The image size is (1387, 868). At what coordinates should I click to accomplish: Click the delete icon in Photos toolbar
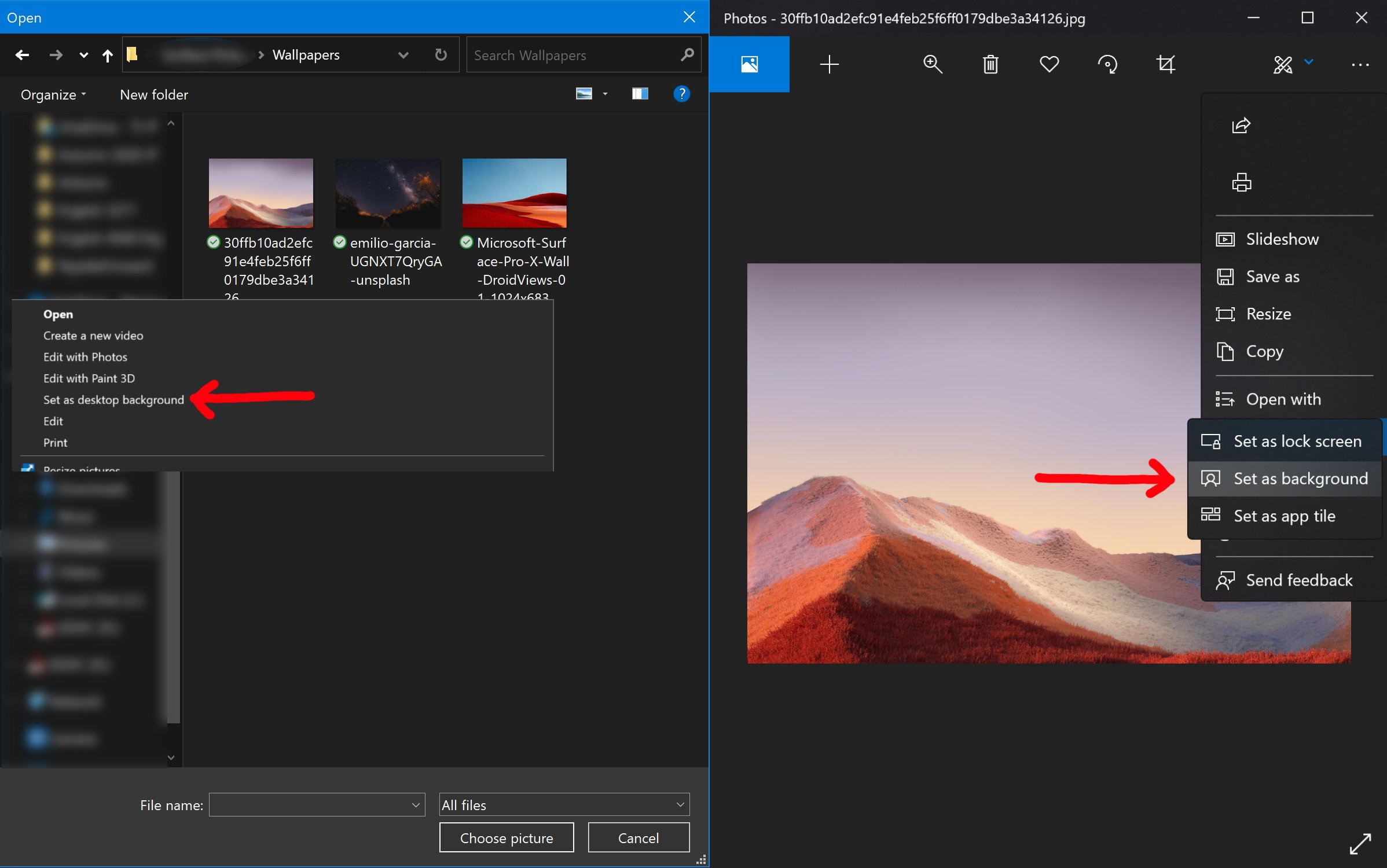(991, 64)
